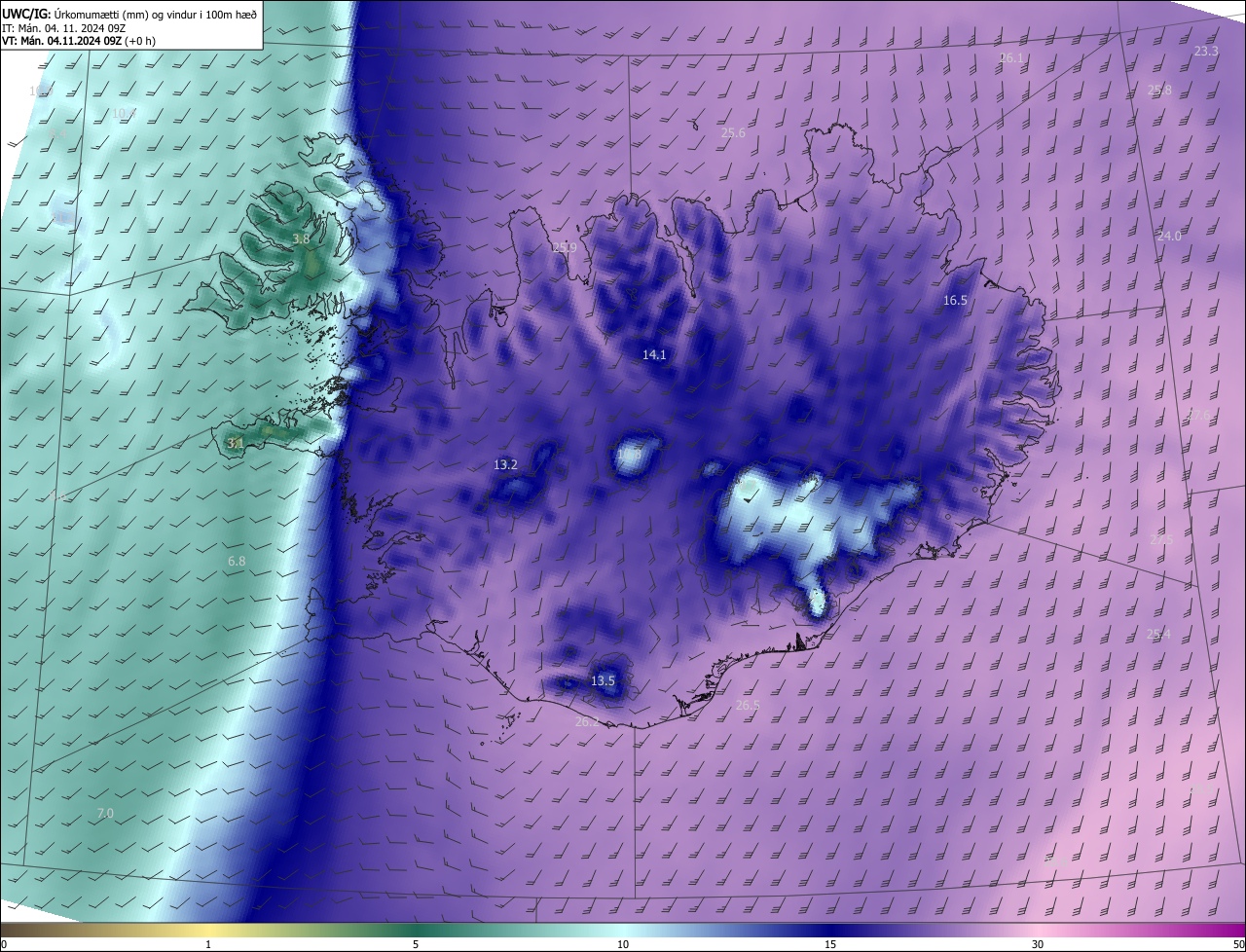The height and width of the screenshot is (952, 1246).
Task: Click the 7.0 value in the southwest corner
Action: pyautogui.click(x=105, y=814)
